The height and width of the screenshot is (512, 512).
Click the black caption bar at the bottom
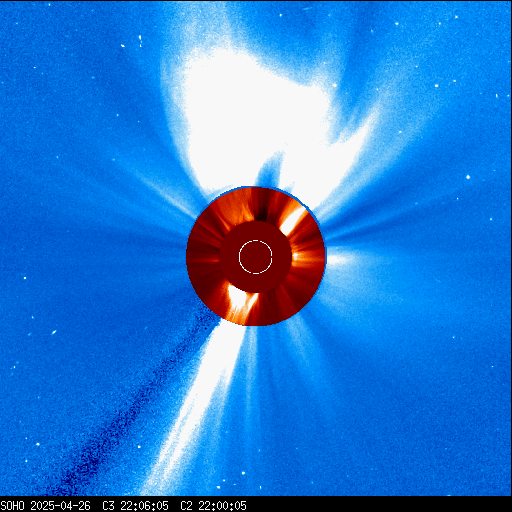(256, 506)
